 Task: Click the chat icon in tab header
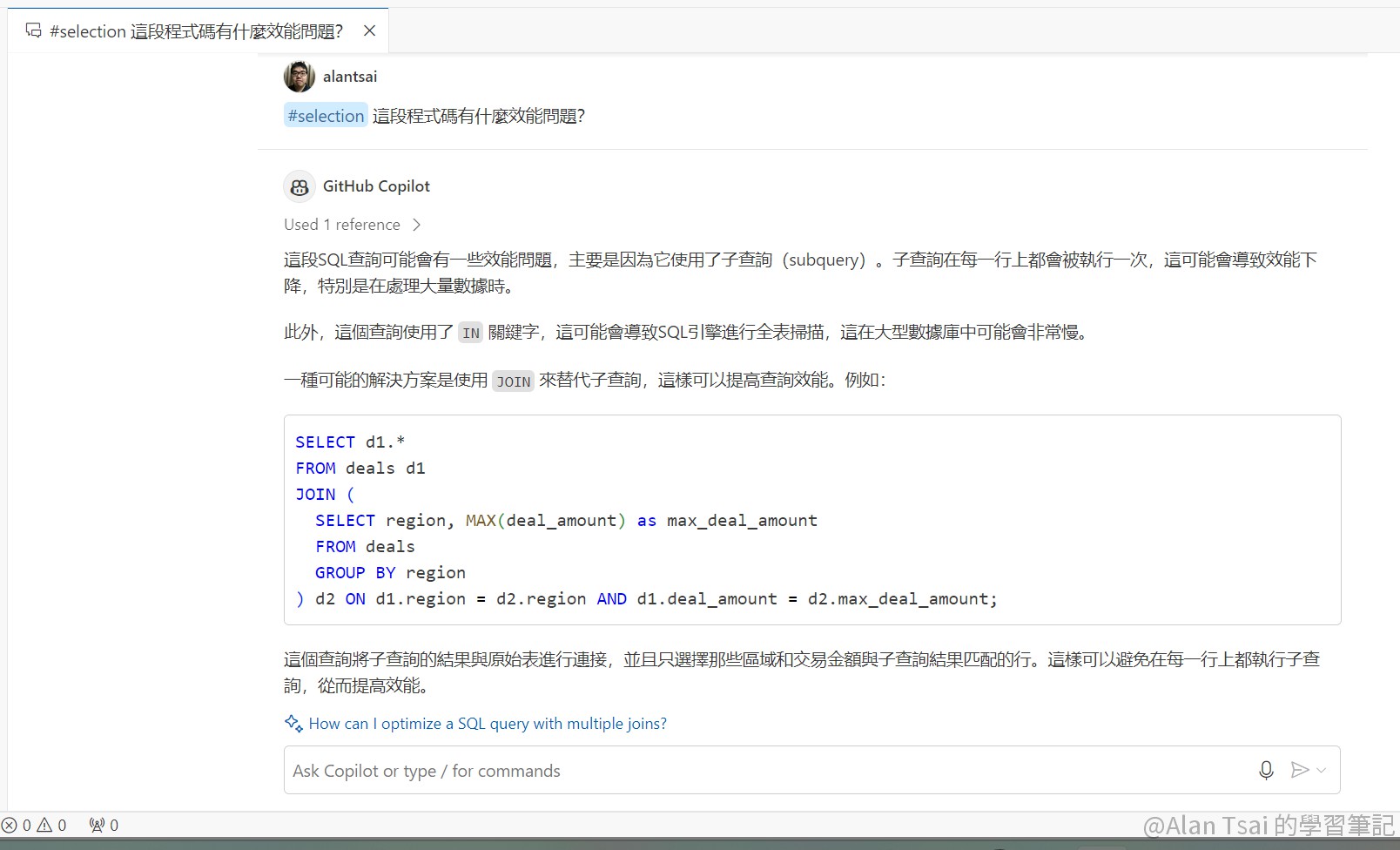pyautogui.click(x=34, y=30)
